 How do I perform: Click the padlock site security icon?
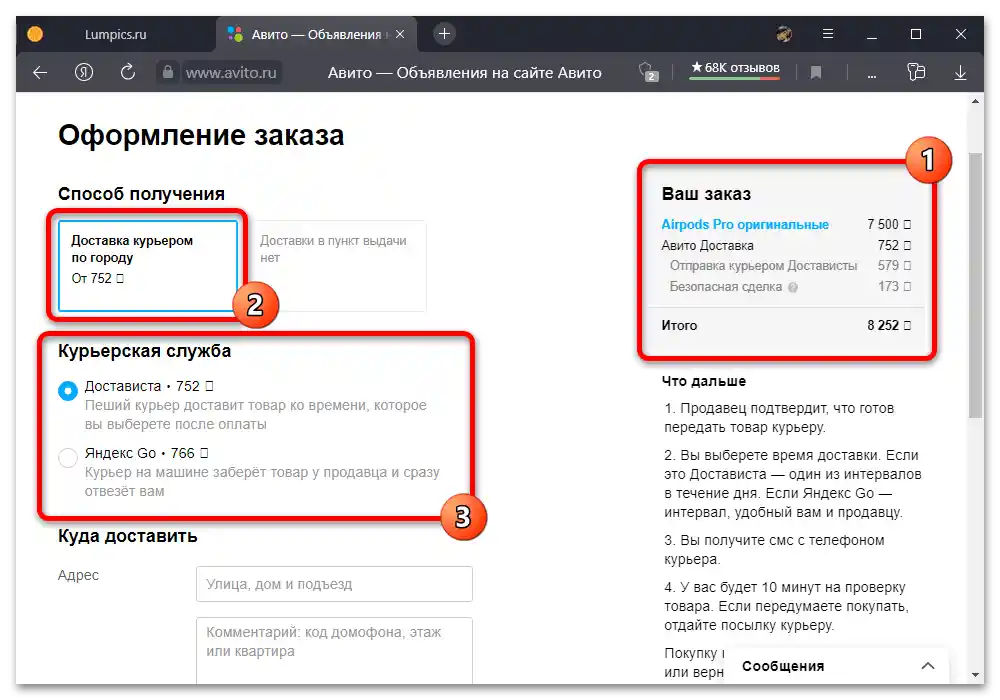(x=167, y=72)
